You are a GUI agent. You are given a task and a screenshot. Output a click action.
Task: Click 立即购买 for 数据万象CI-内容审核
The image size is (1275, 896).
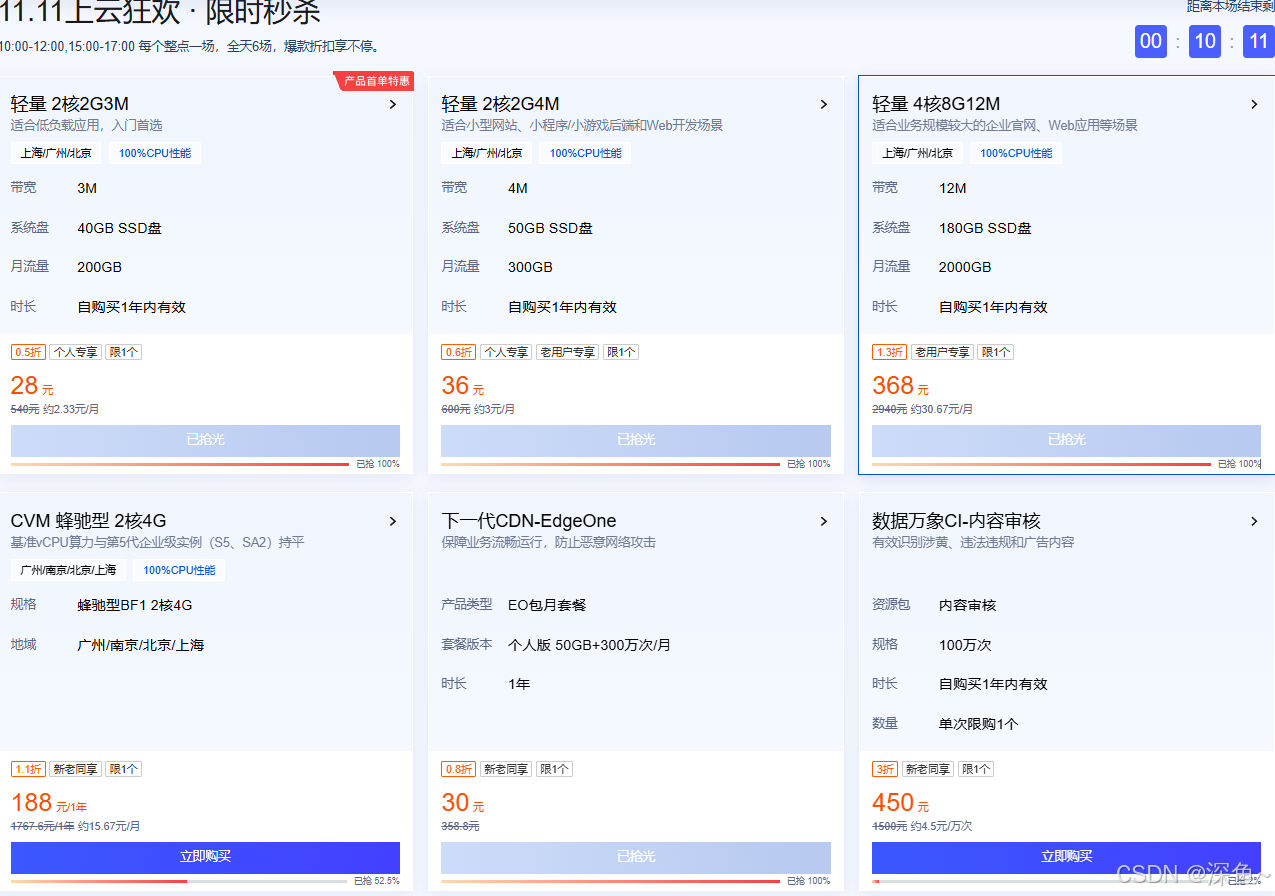pos(1066,857)
